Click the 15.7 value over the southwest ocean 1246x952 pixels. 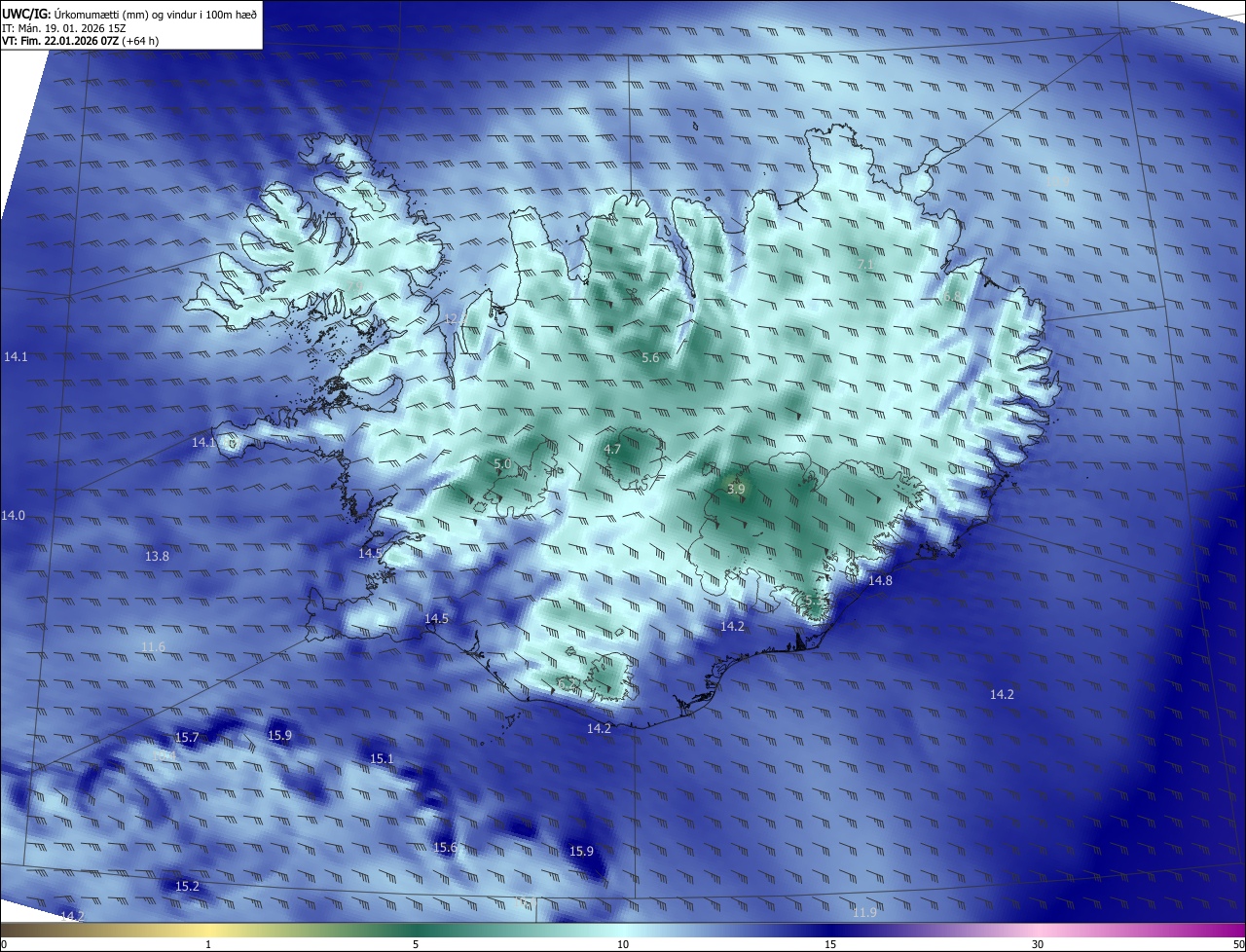(187, 738)
